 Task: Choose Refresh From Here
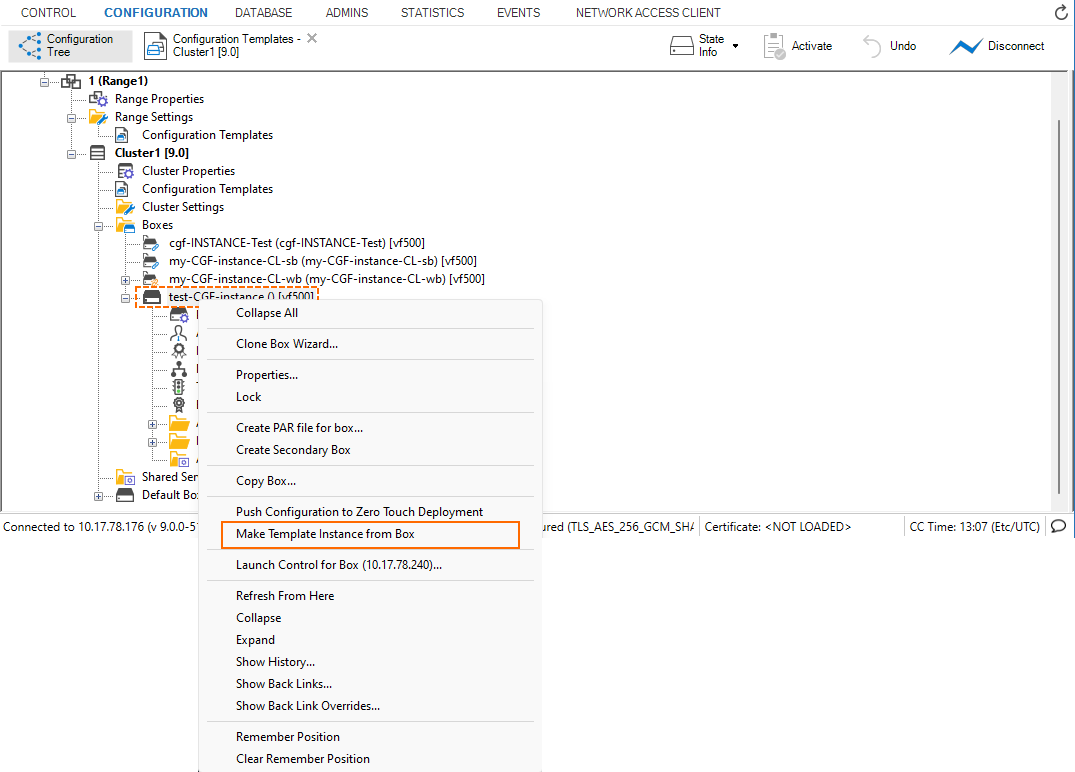370,596
